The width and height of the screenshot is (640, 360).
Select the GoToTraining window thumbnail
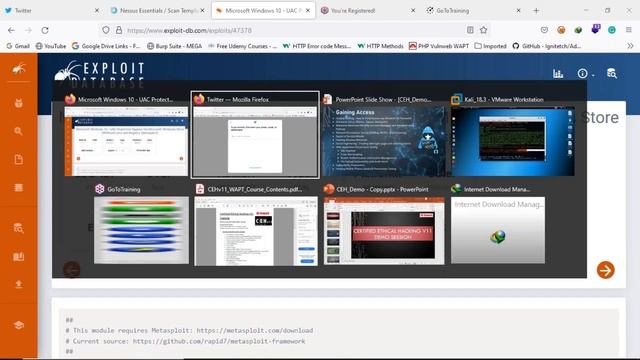point(141,230)
